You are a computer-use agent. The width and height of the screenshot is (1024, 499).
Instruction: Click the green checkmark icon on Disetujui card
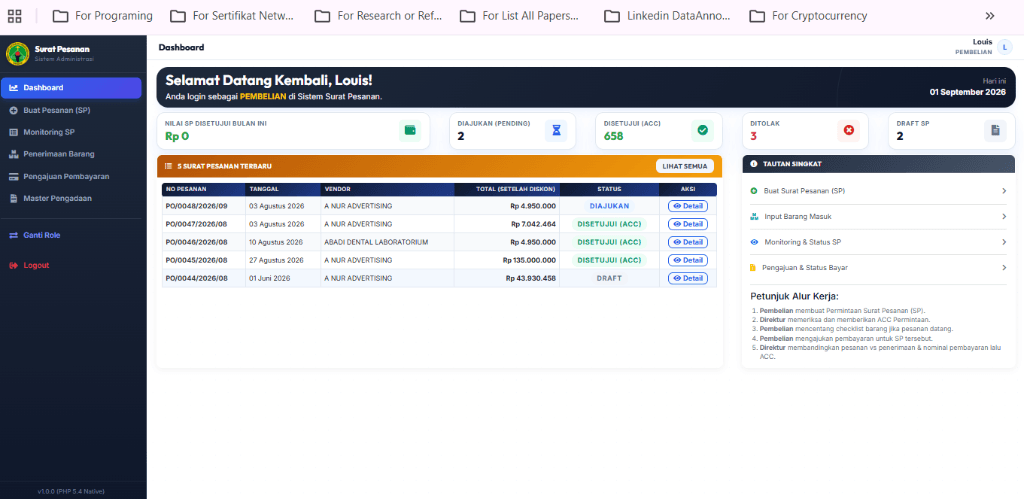click(x=702, y=131)
